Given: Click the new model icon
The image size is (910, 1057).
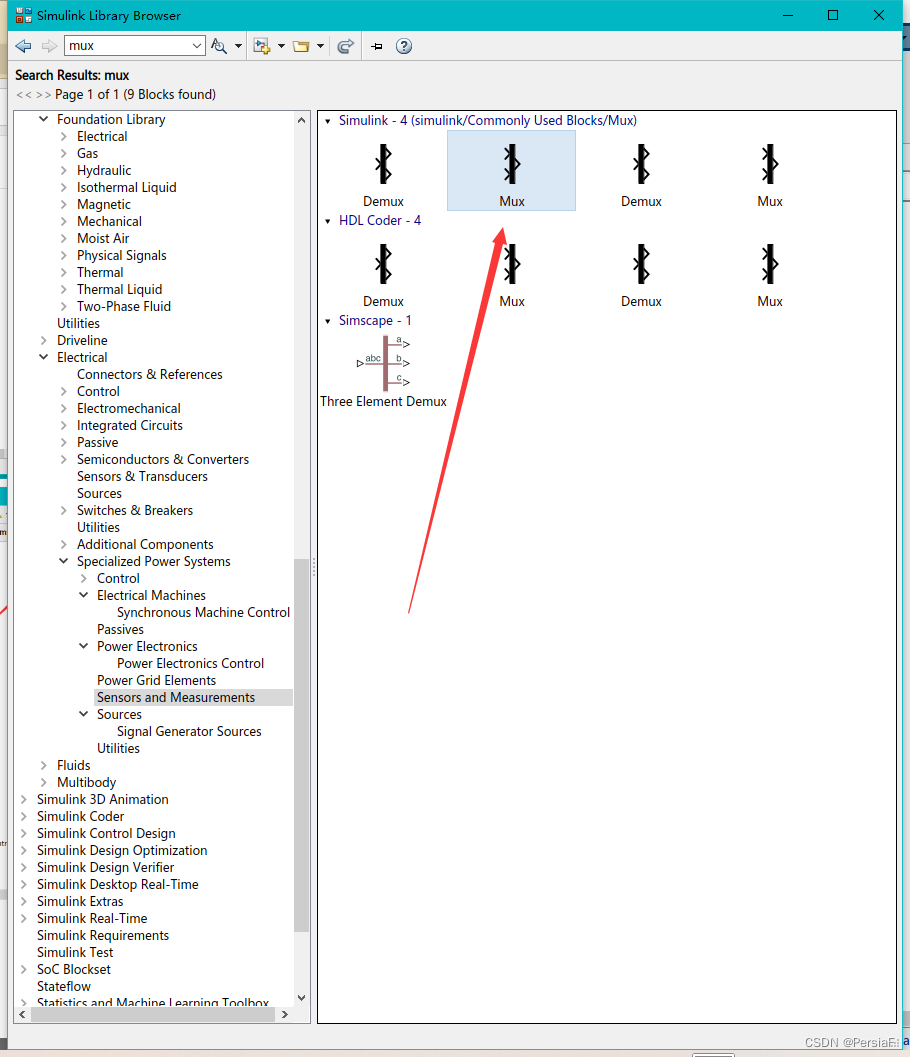Looking at the screenshot, I should pos(262,46).
